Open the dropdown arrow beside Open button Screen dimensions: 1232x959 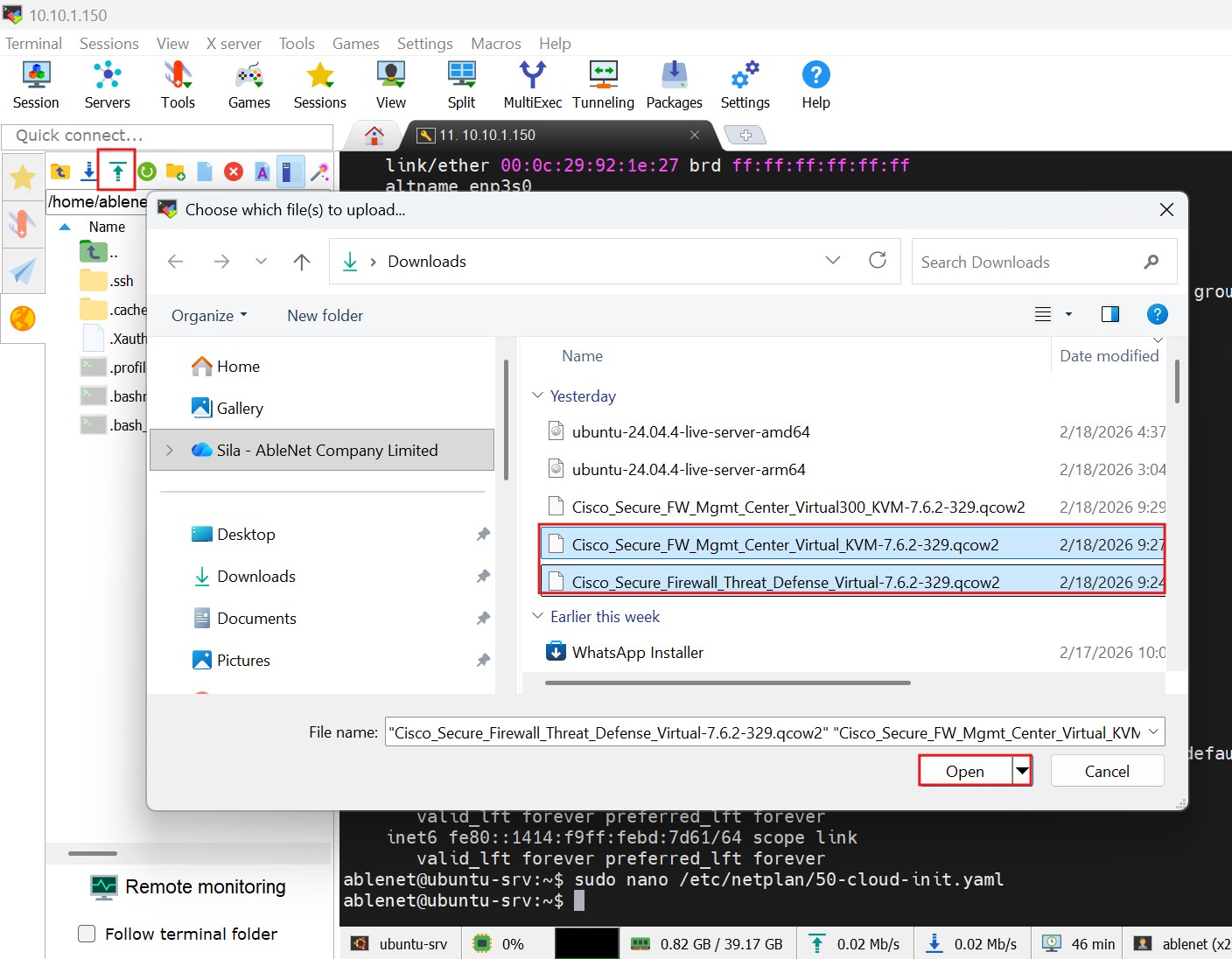point(1022,771)
